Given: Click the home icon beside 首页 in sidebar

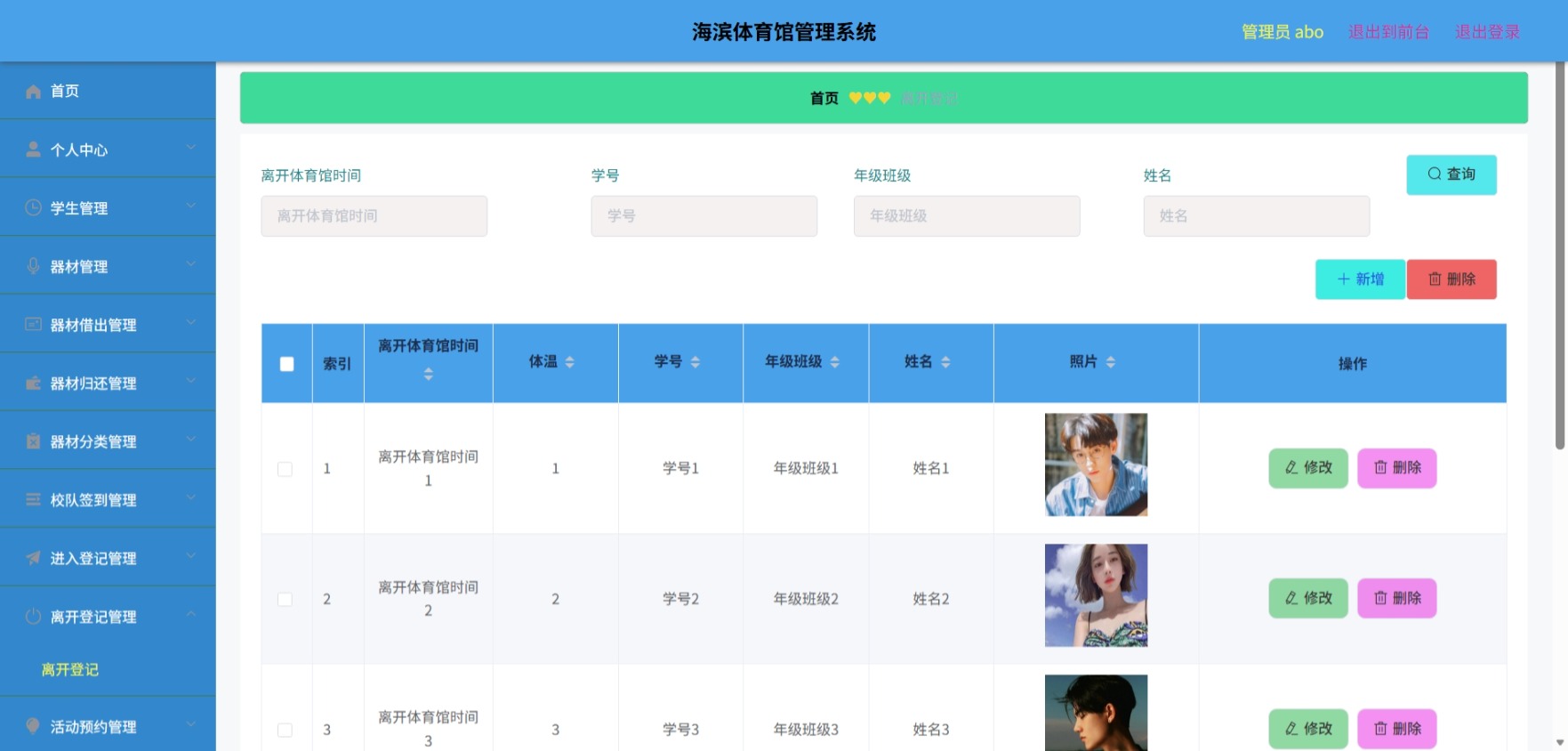Looking at the screenshot, I should click(x=33, y=92).
